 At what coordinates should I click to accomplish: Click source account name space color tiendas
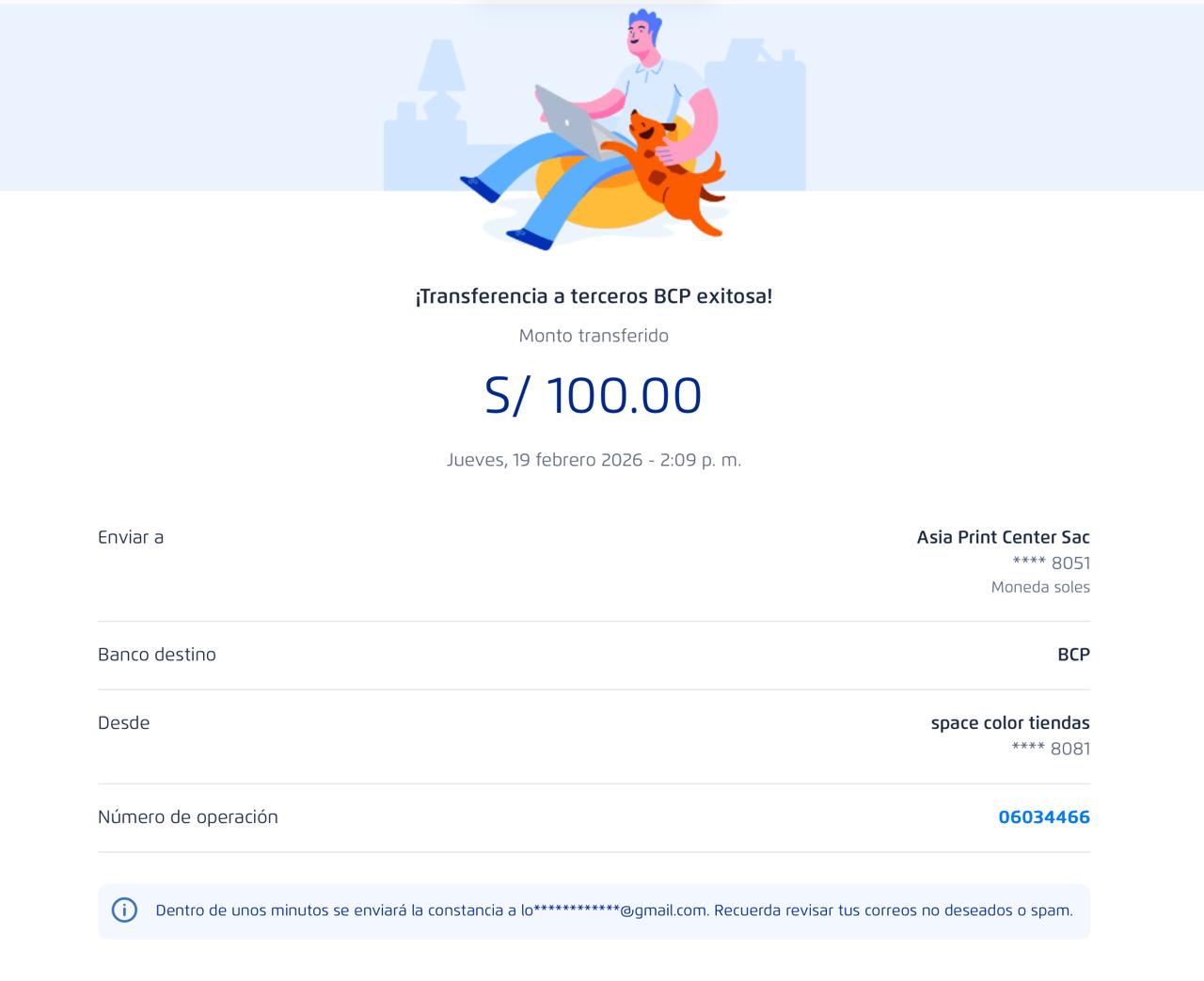tap(1009, 722)
